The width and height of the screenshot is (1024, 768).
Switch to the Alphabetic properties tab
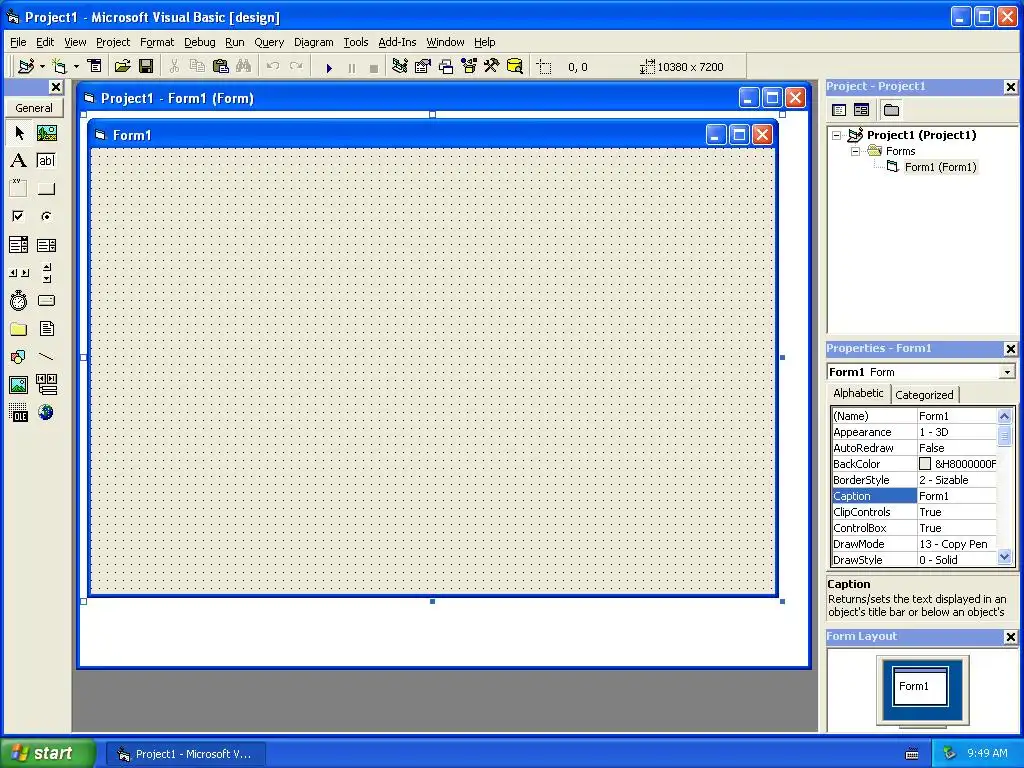click(x=858, y=393)
